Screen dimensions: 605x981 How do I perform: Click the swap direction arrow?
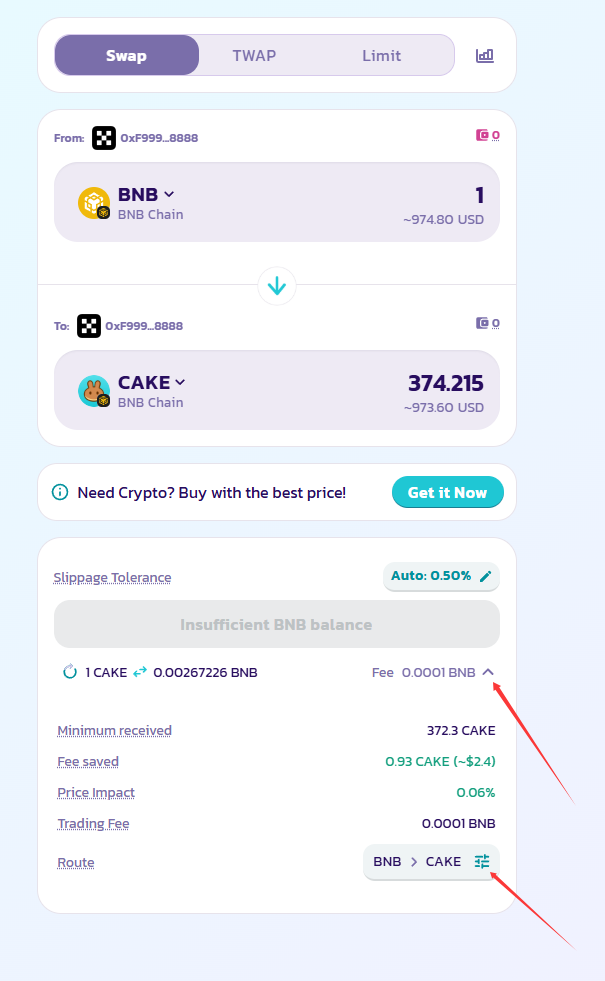277,286
